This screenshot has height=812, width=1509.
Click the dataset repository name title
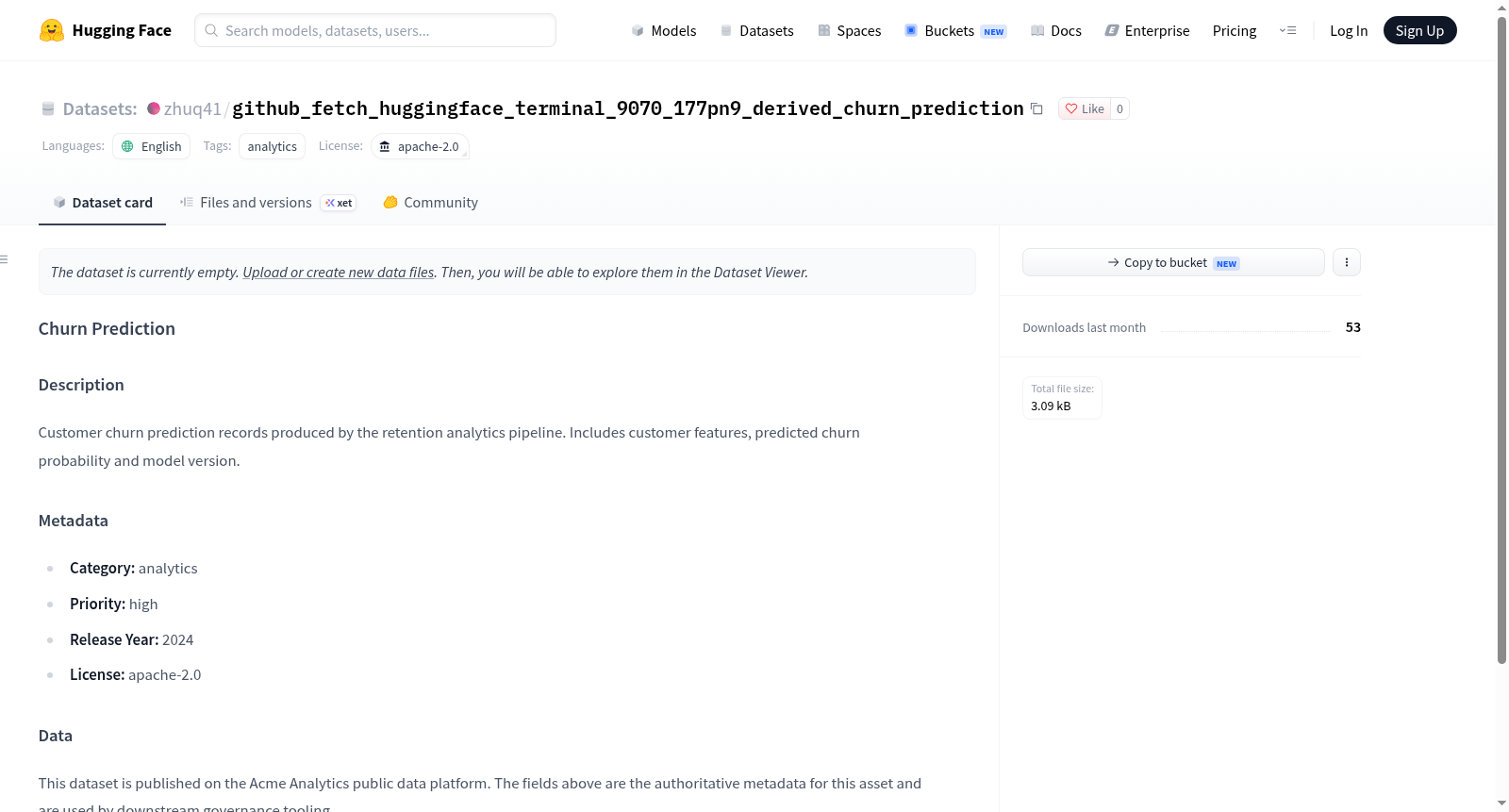[628, 108]
